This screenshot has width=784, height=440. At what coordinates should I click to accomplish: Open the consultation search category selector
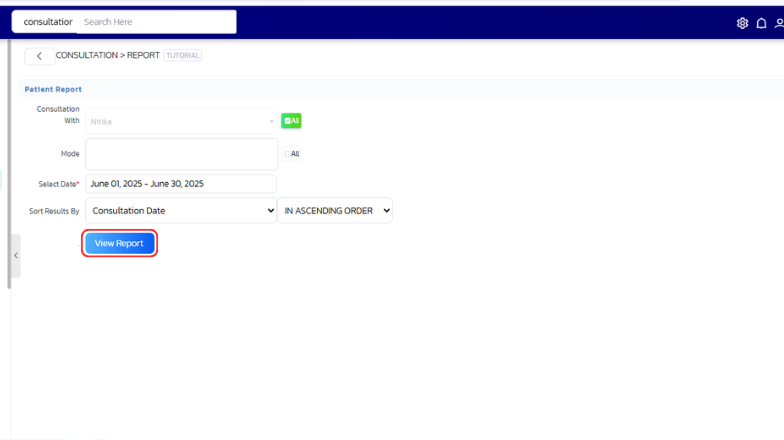tap(48, 22)
